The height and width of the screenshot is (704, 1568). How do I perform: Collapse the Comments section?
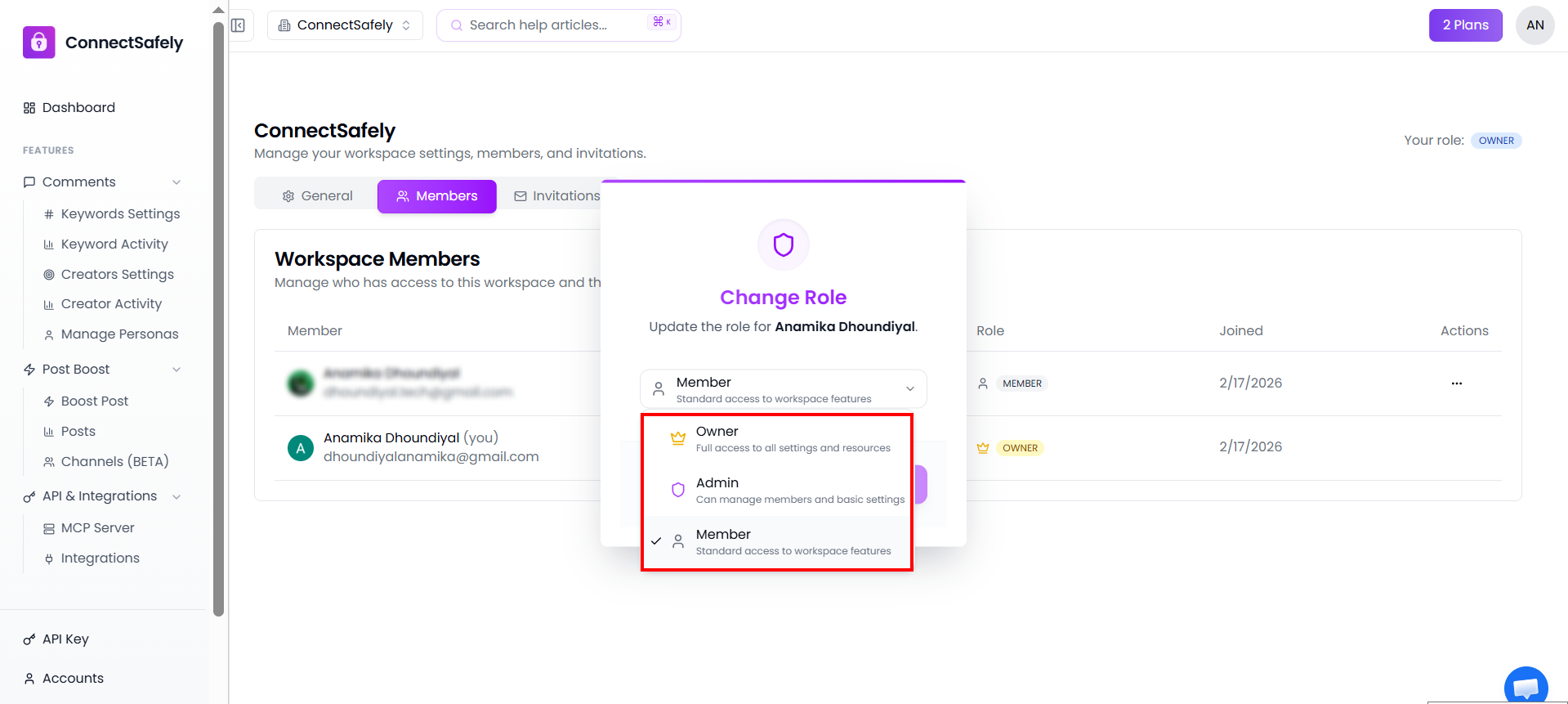176,182
